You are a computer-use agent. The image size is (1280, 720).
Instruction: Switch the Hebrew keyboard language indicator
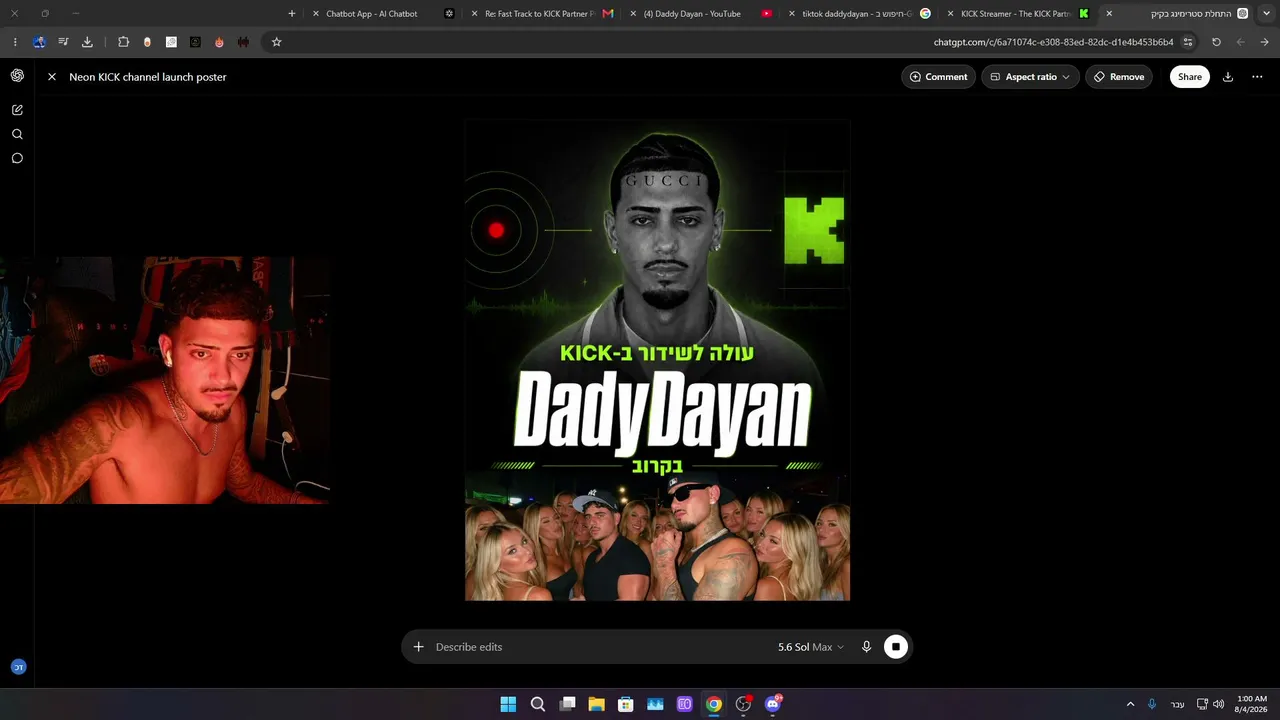pos(1177,704)
